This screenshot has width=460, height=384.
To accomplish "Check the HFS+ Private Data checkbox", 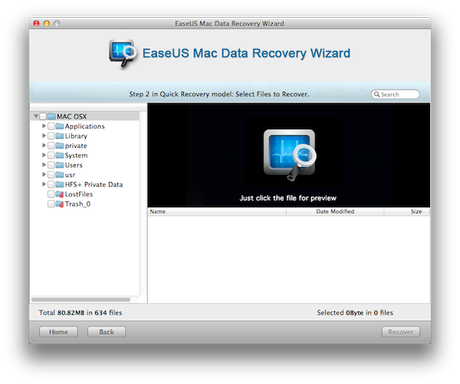I will (x=51, y=184).
